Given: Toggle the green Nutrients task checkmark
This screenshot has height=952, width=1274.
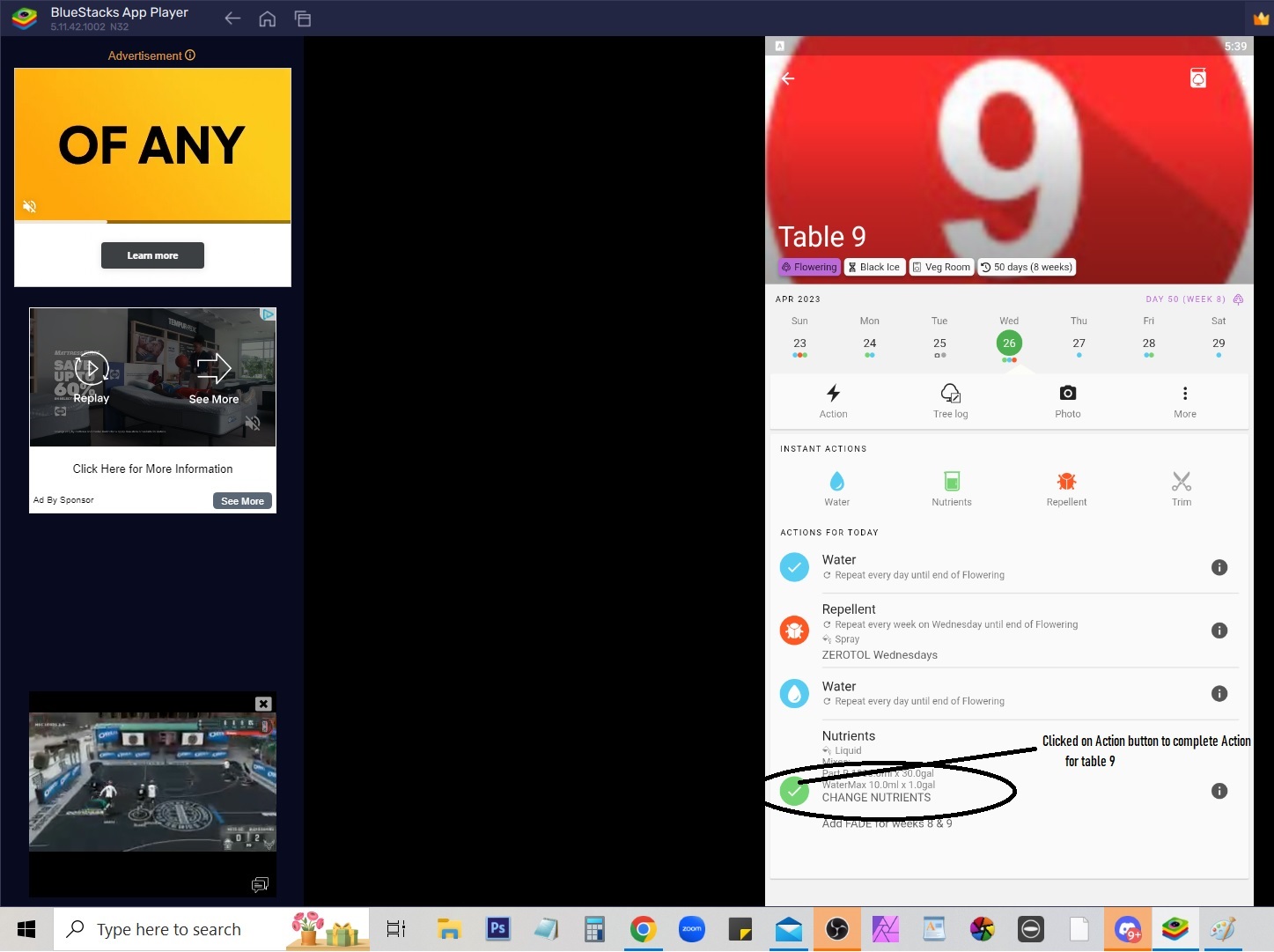Looking at the screenshot, I should pos(794,791).
